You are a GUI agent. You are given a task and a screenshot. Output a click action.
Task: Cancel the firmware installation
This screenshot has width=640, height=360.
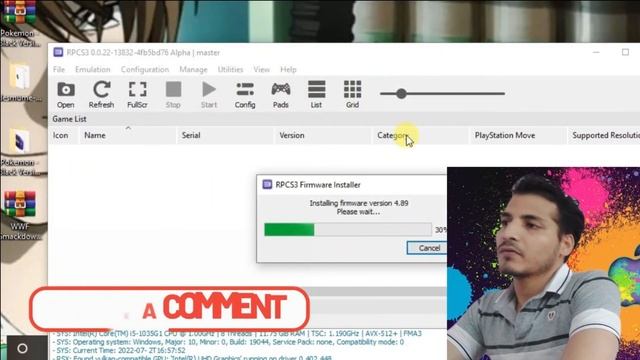pos(427,248)
